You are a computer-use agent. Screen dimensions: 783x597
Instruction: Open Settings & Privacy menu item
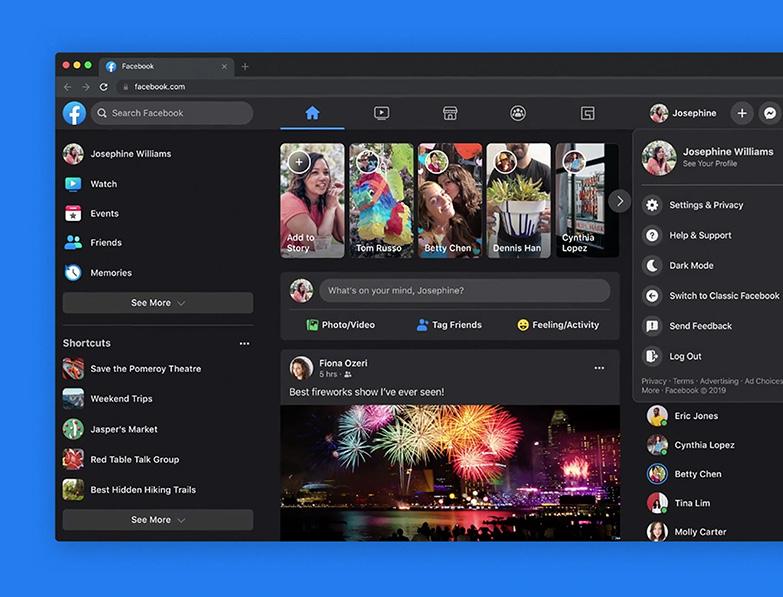(712, 205)
